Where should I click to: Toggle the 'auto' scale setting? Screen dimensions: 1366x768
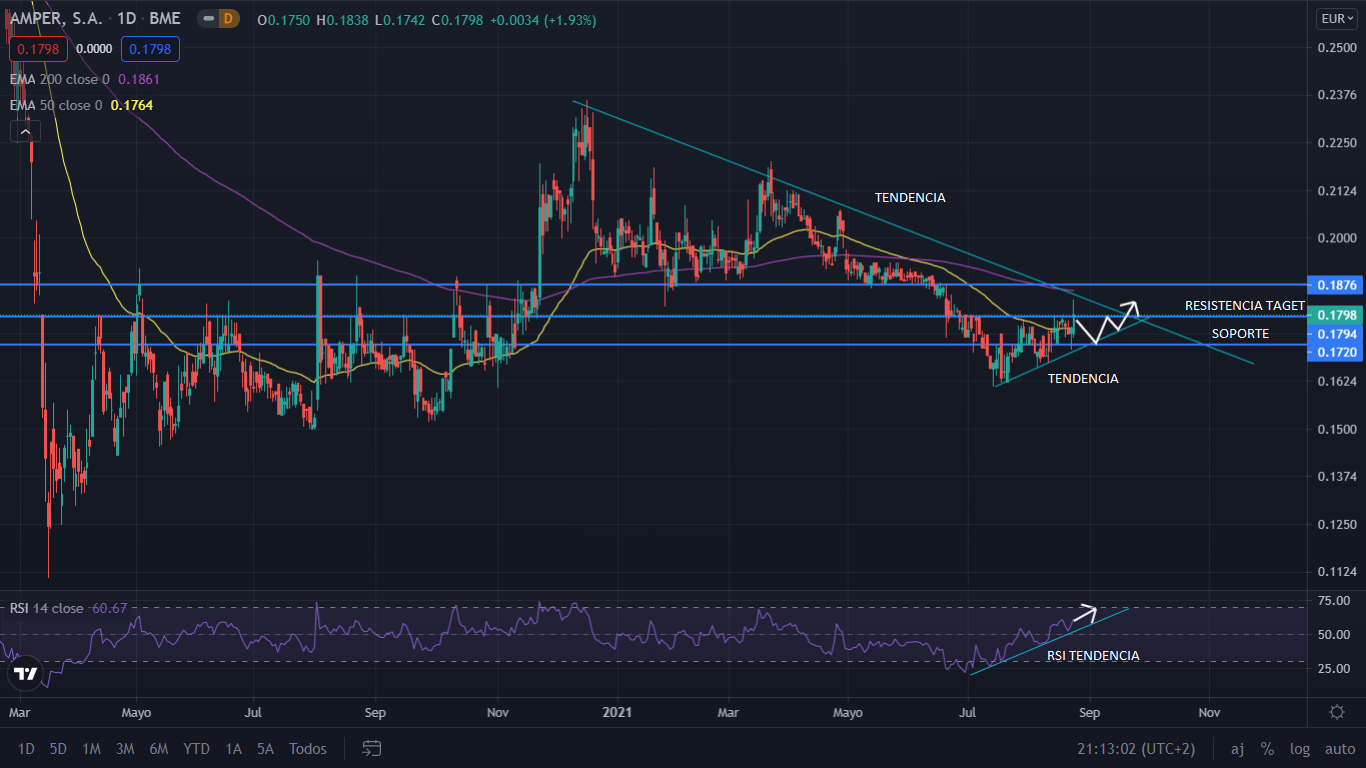point(1339,748)
